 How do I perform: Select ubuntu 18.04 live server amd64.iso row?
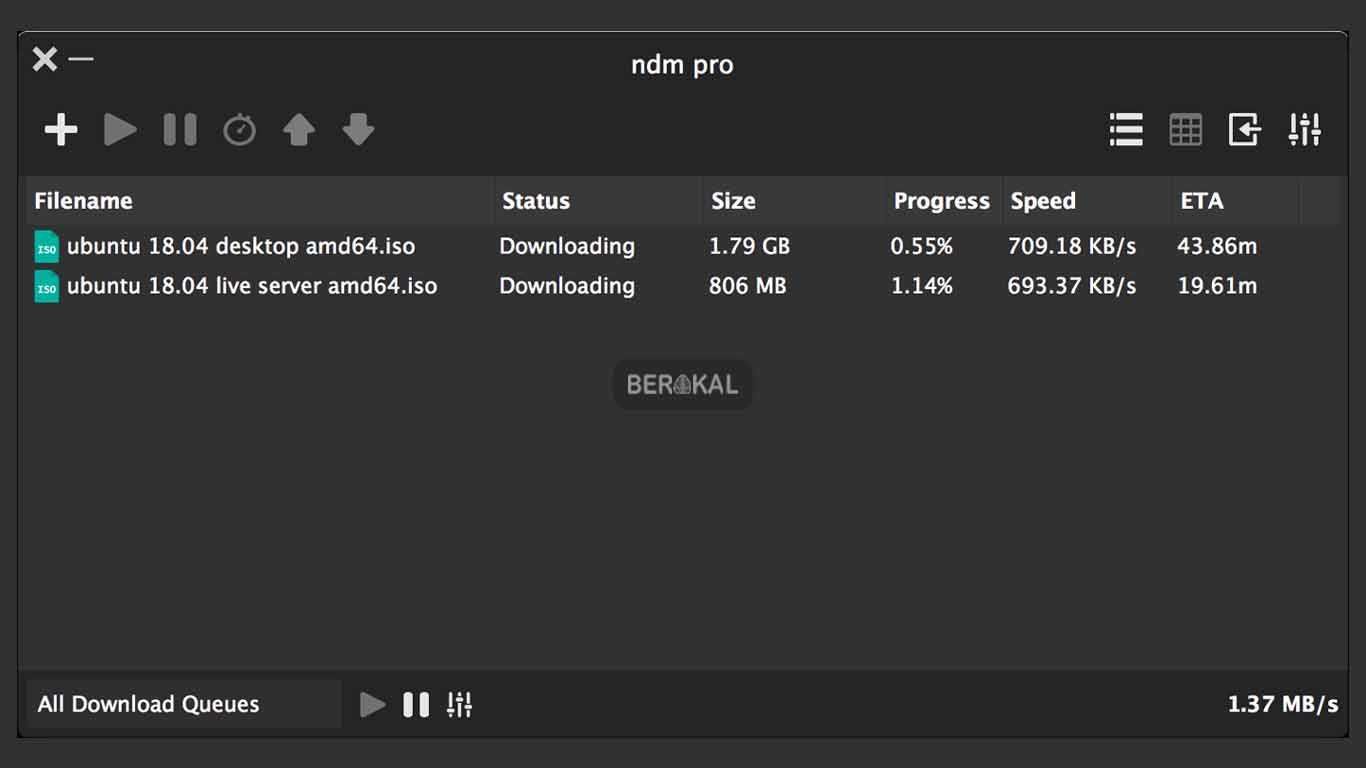pos(251,286)
